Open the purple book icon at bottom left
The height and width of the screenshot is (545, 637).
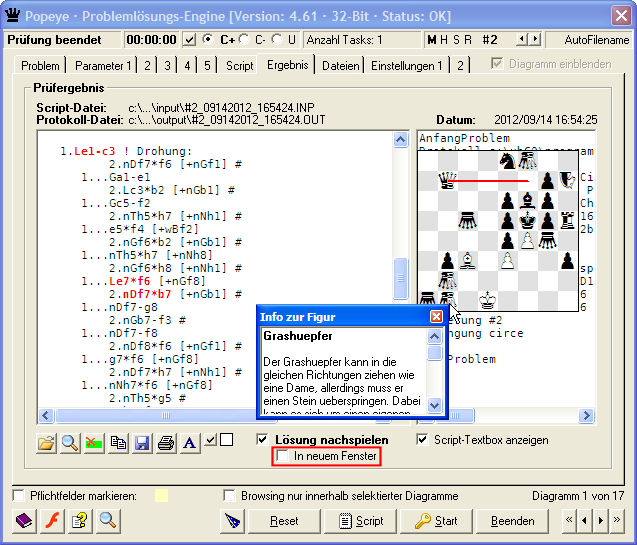(24, 521)
